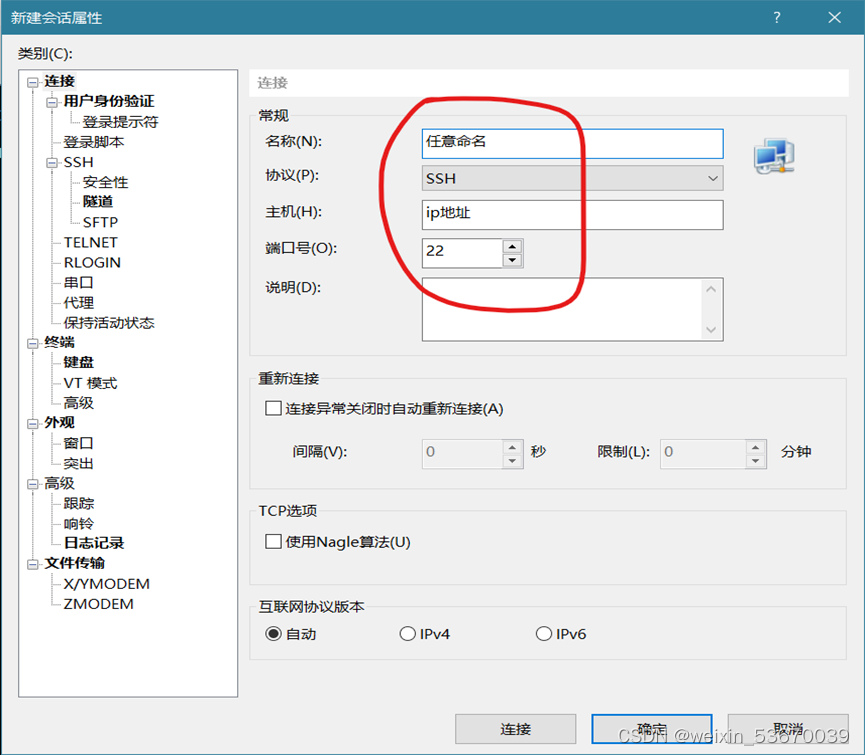This screenshot has height=755, width=865.
Task: Select ZMODEM in the tree
Action: 98,604
